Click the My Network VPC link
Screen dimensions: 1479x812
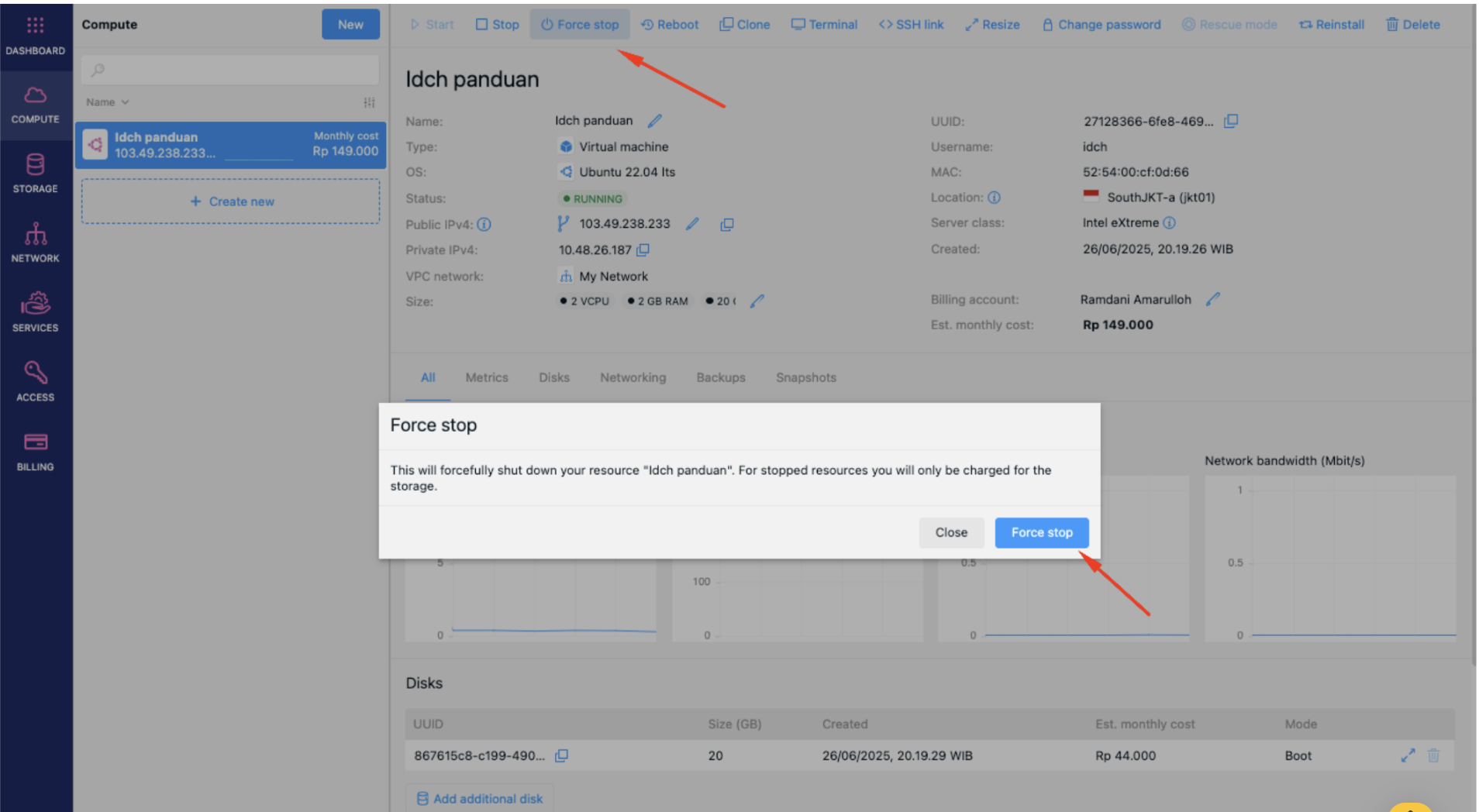pyautogui.click(x=613, y=277)
